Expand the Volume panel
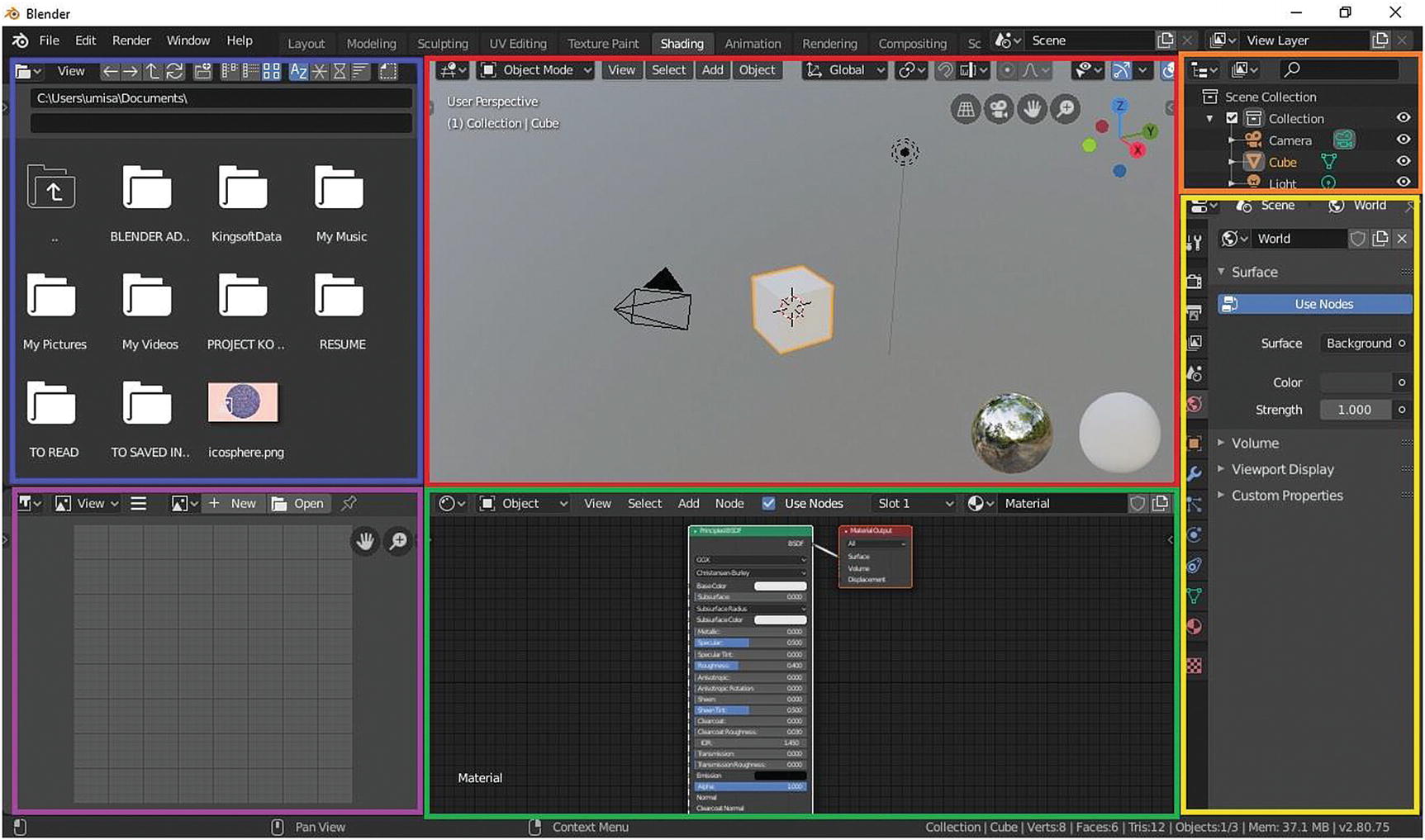 point(1255,443)
